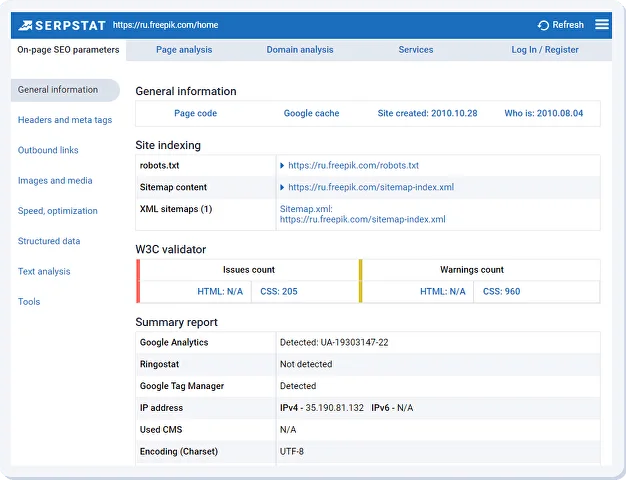Expand the robots.txt arrow

(282, 165)
